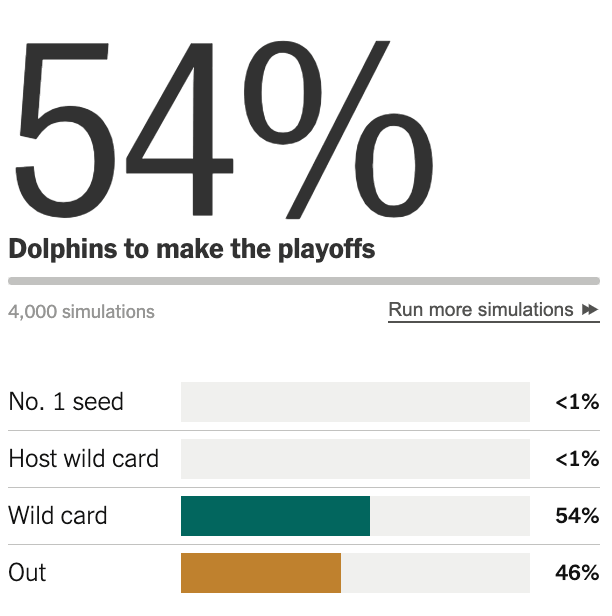Select the Host wild card row label

click(84, 459)
